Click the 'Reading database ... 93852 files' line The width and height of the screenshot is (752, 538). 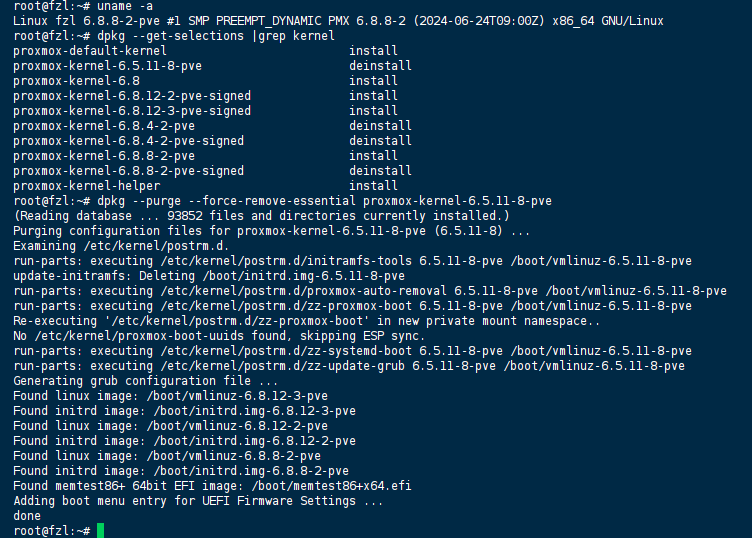tap(261, 216)
